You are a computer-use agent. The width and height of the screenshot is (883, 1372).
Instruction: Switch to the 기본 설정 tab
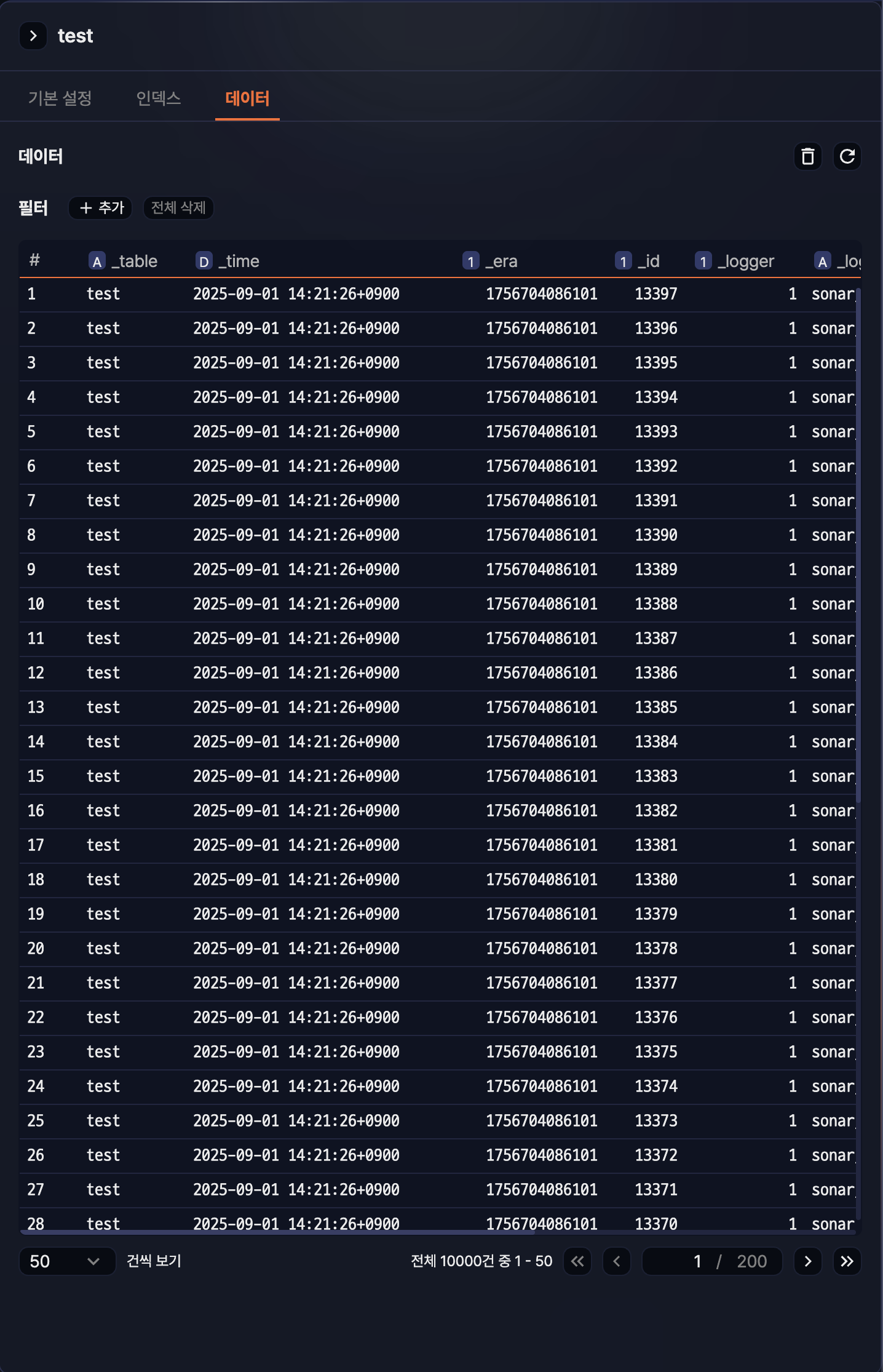60,98
